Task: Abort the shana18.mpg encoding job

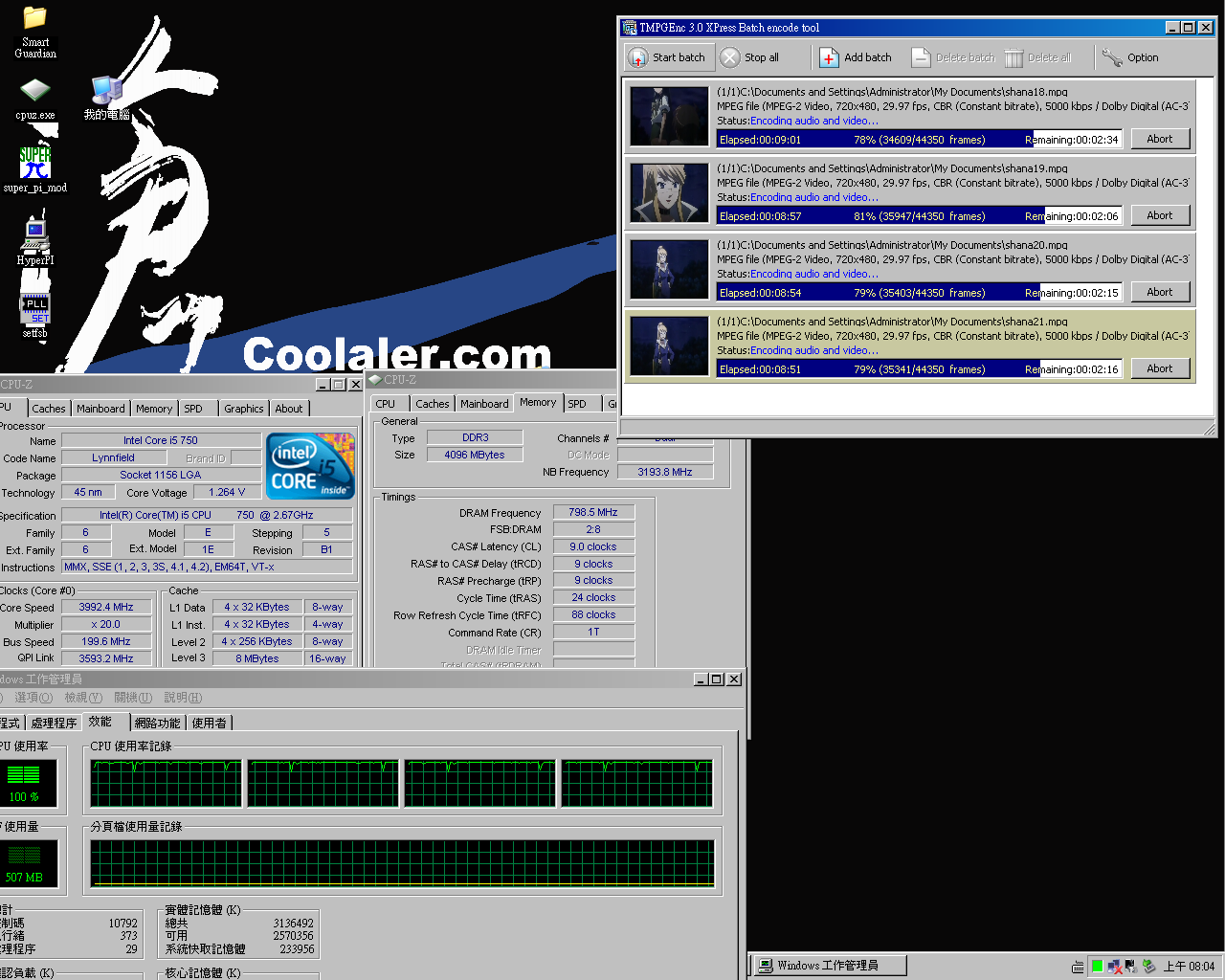Action: 1160,139
